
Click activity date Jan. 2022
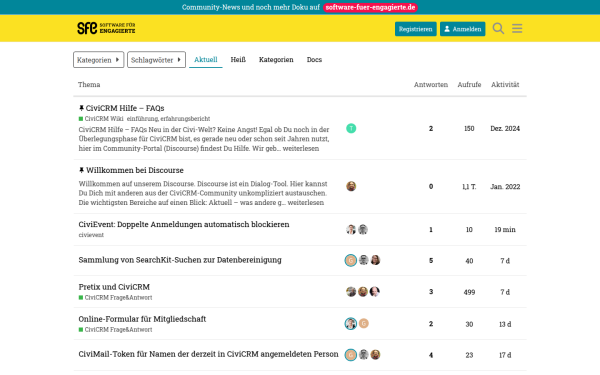(505, 187)
